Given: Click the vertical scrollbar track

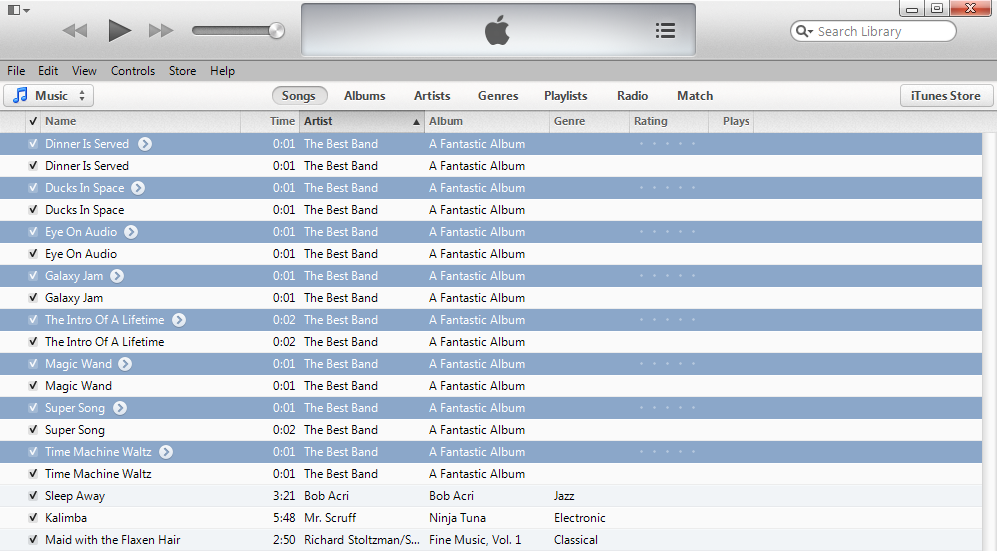Looking at the screenshot, I should click(989, 341).
